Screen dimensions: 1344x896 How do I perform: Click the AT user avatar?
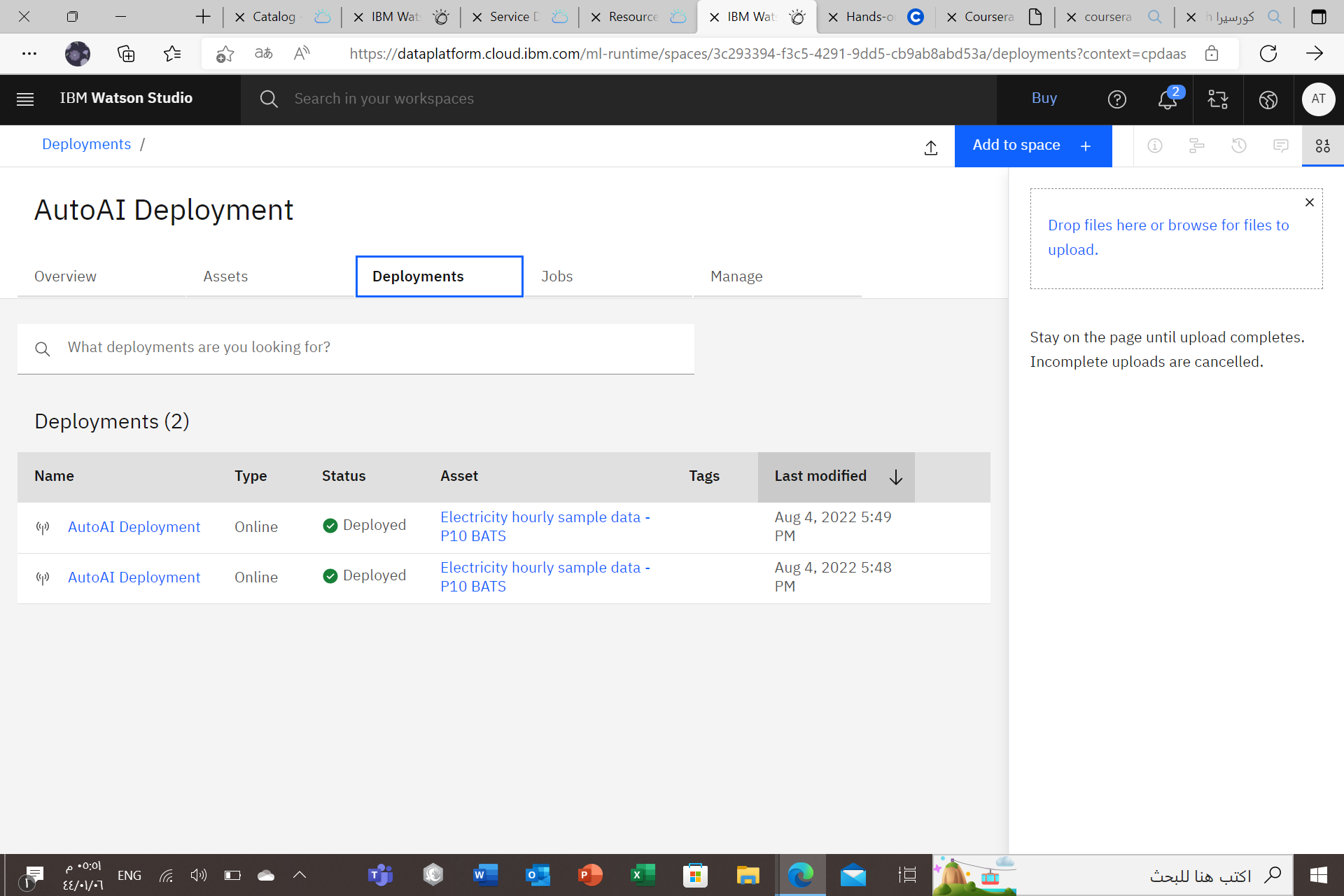[1318, 99]
